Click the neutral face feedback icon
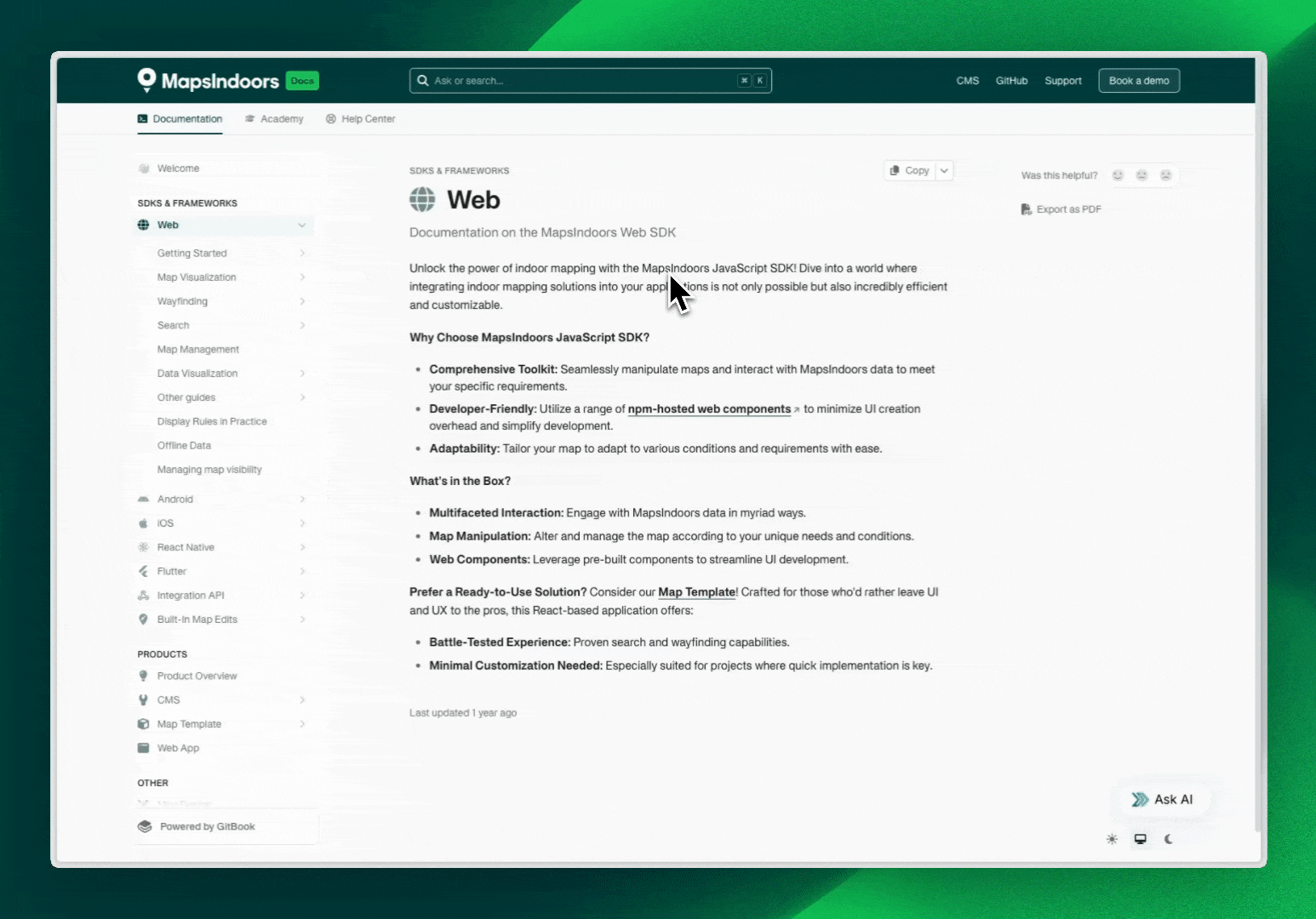The height and width of the screenshot is (919, 1316). click(x=1141, y=175)
